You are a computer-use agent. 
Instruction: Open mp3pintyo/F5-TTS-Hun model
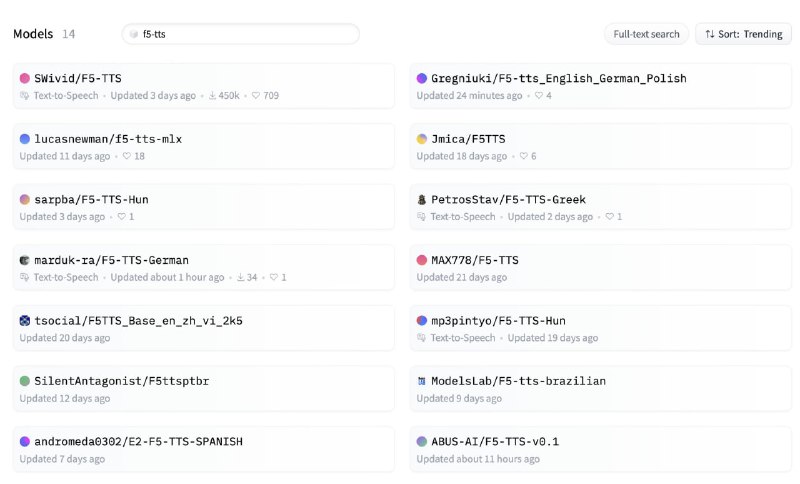coord(601,328)
